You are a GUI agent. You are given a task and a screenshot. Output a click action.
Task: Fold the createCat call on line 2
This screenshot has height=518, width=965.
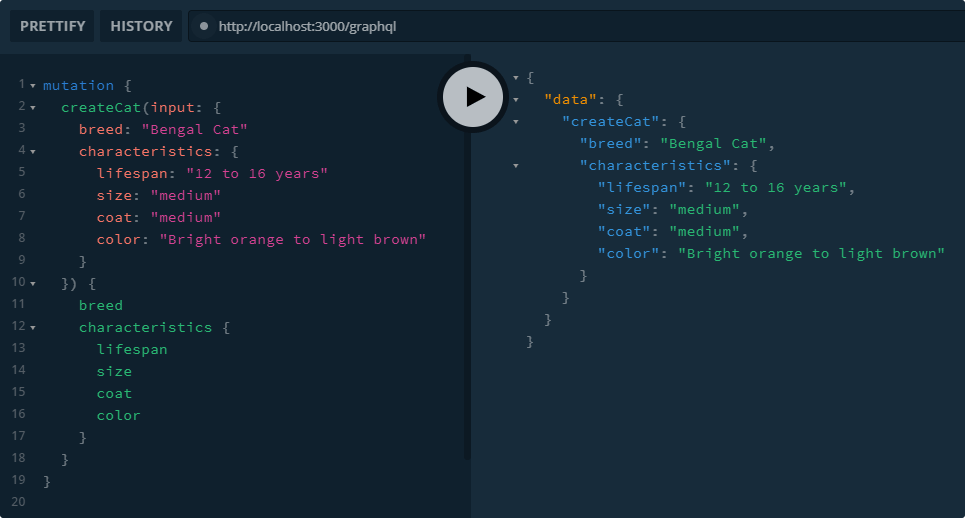(33, 108)
